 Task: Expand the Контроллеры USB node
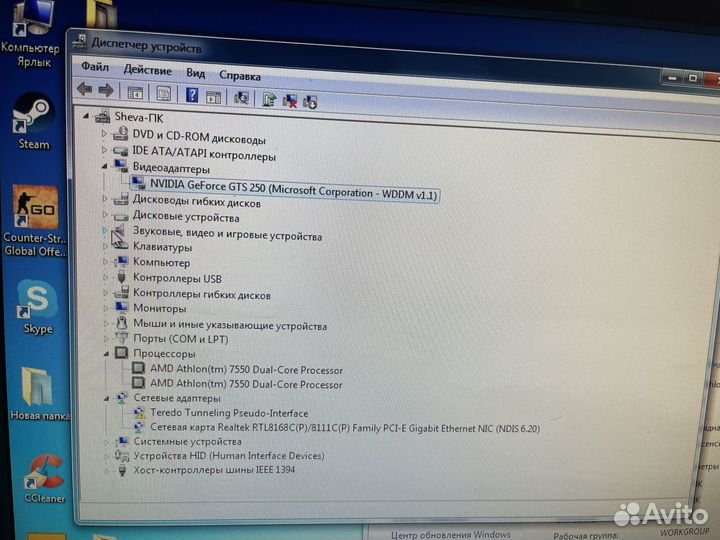tap(105, 278)
